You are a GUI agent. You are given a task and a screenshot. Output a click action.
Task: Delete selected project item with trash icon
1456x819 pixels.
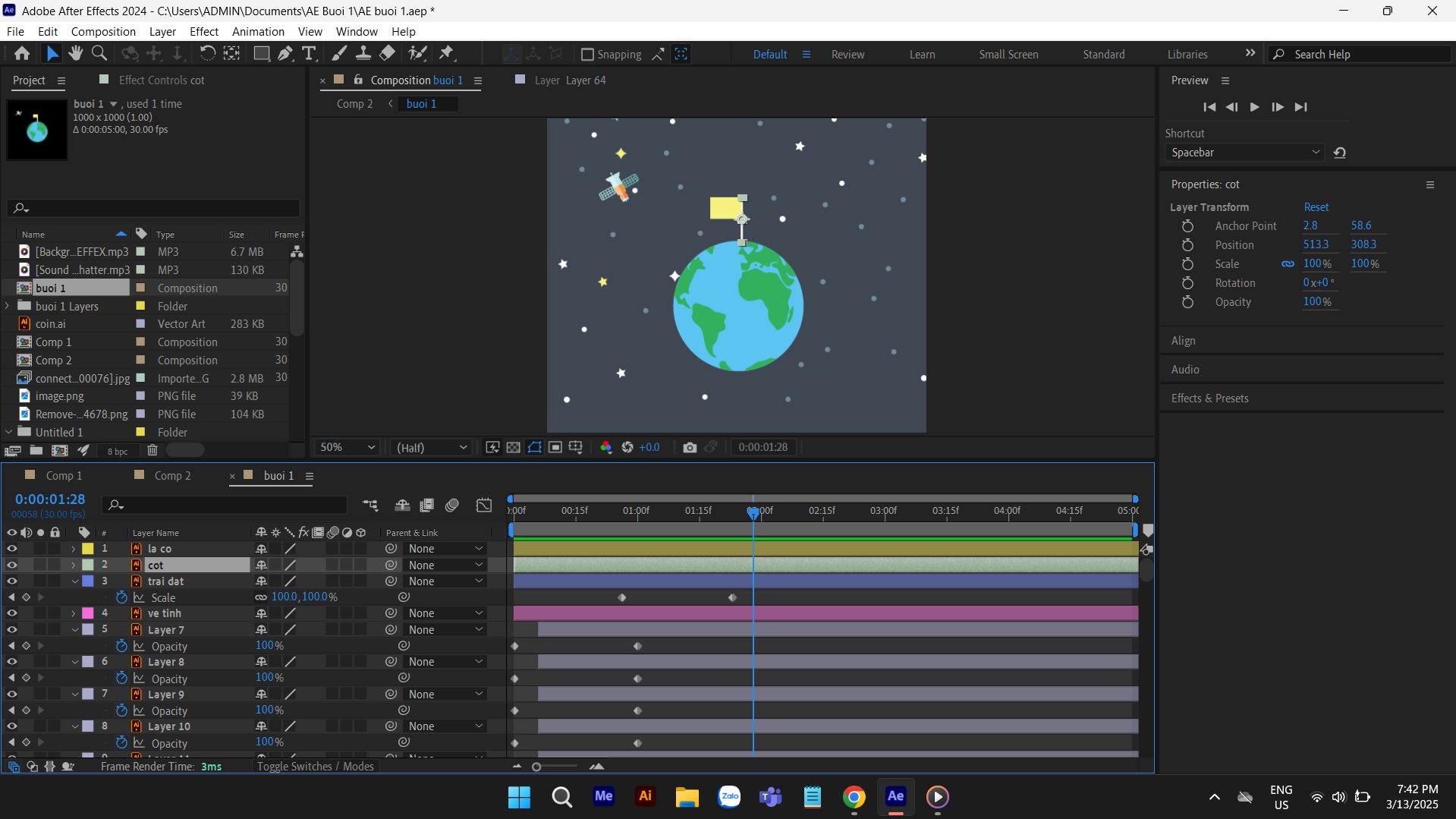[x=152, y=450]
